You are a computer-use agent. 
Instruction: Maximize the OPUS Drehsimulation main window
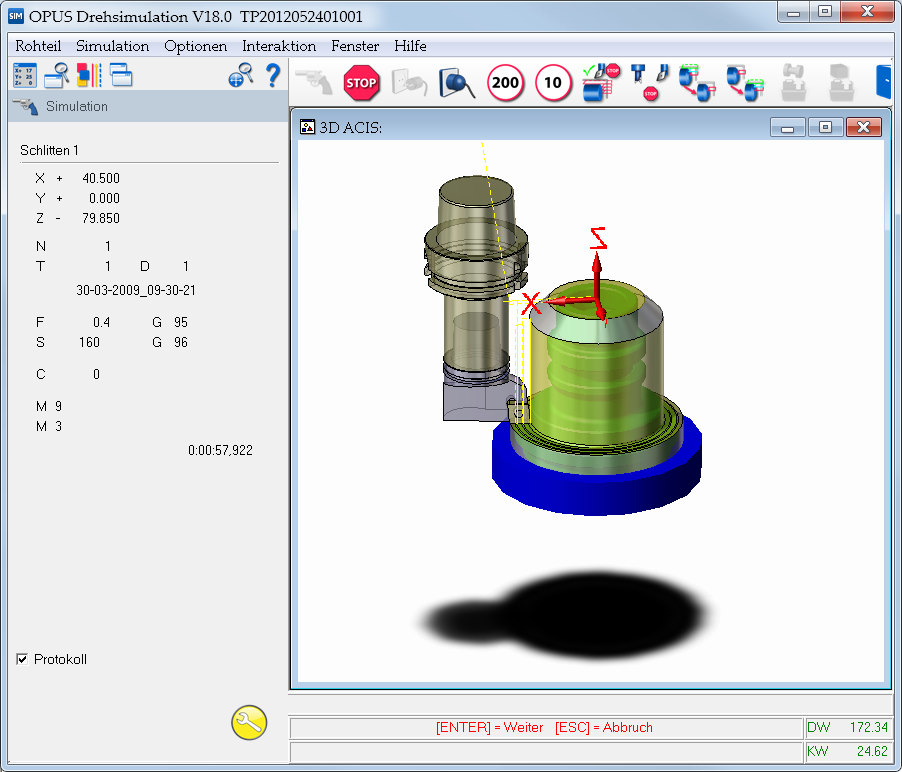point(825,13)
